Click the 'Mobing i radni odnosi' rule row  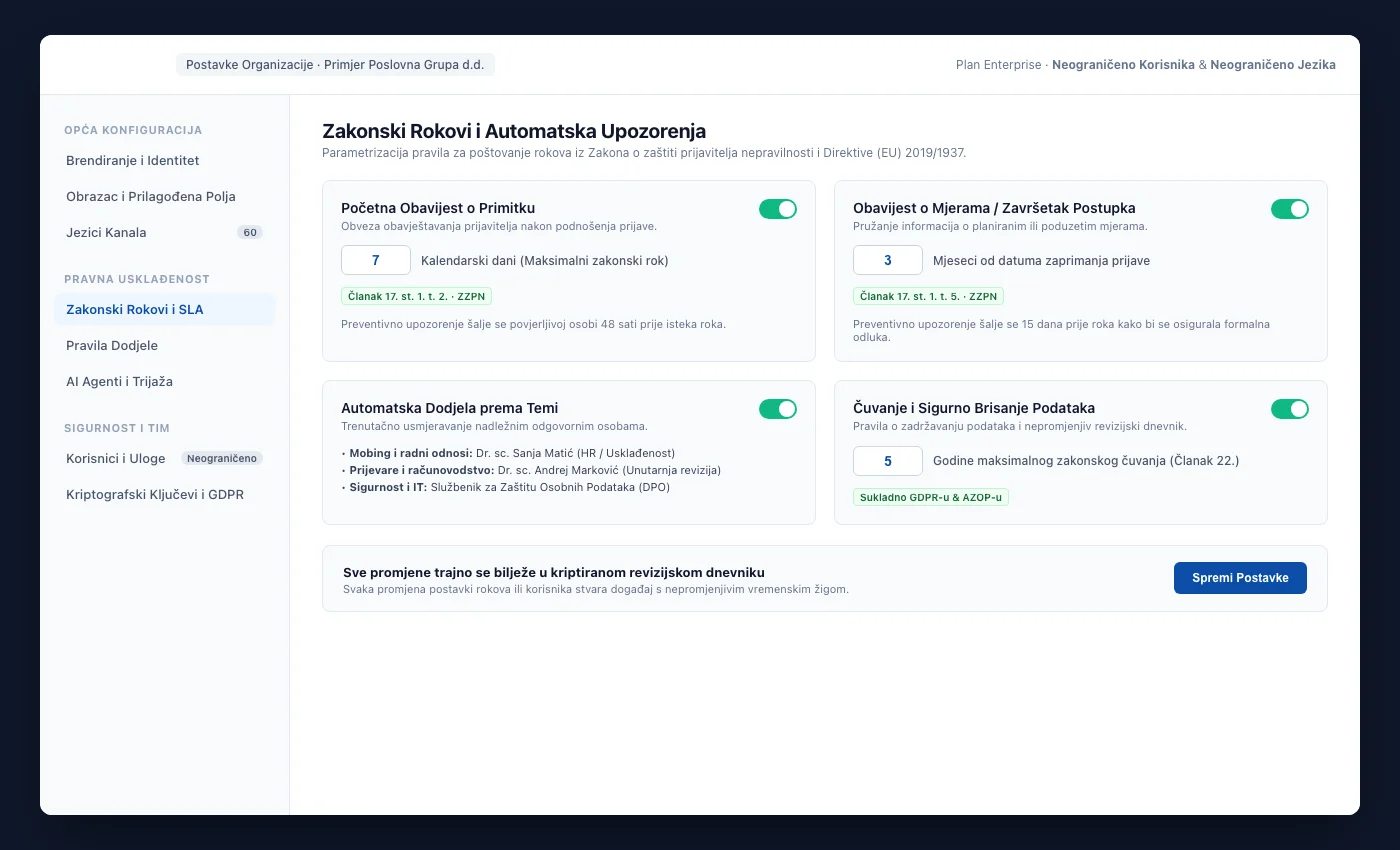point(508,453)
